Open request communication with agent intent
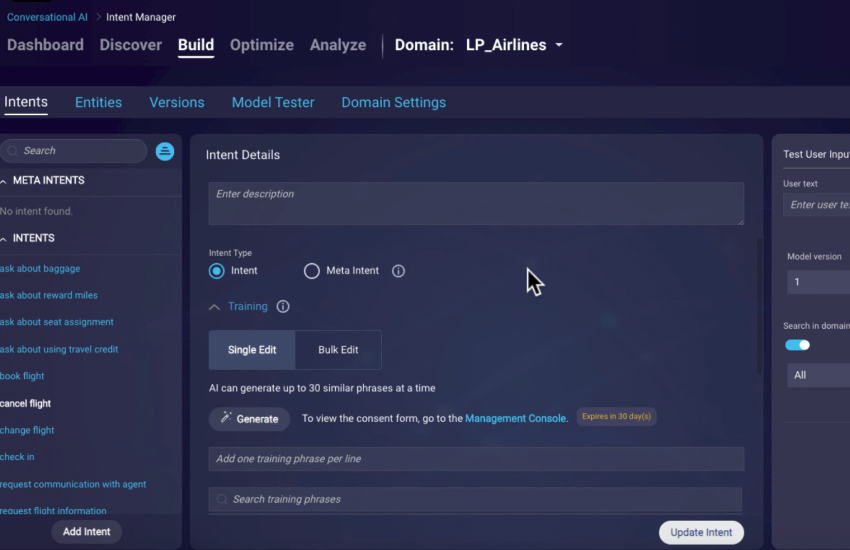Viewport: 850px width, 550px height. click(x=73, y=484)
